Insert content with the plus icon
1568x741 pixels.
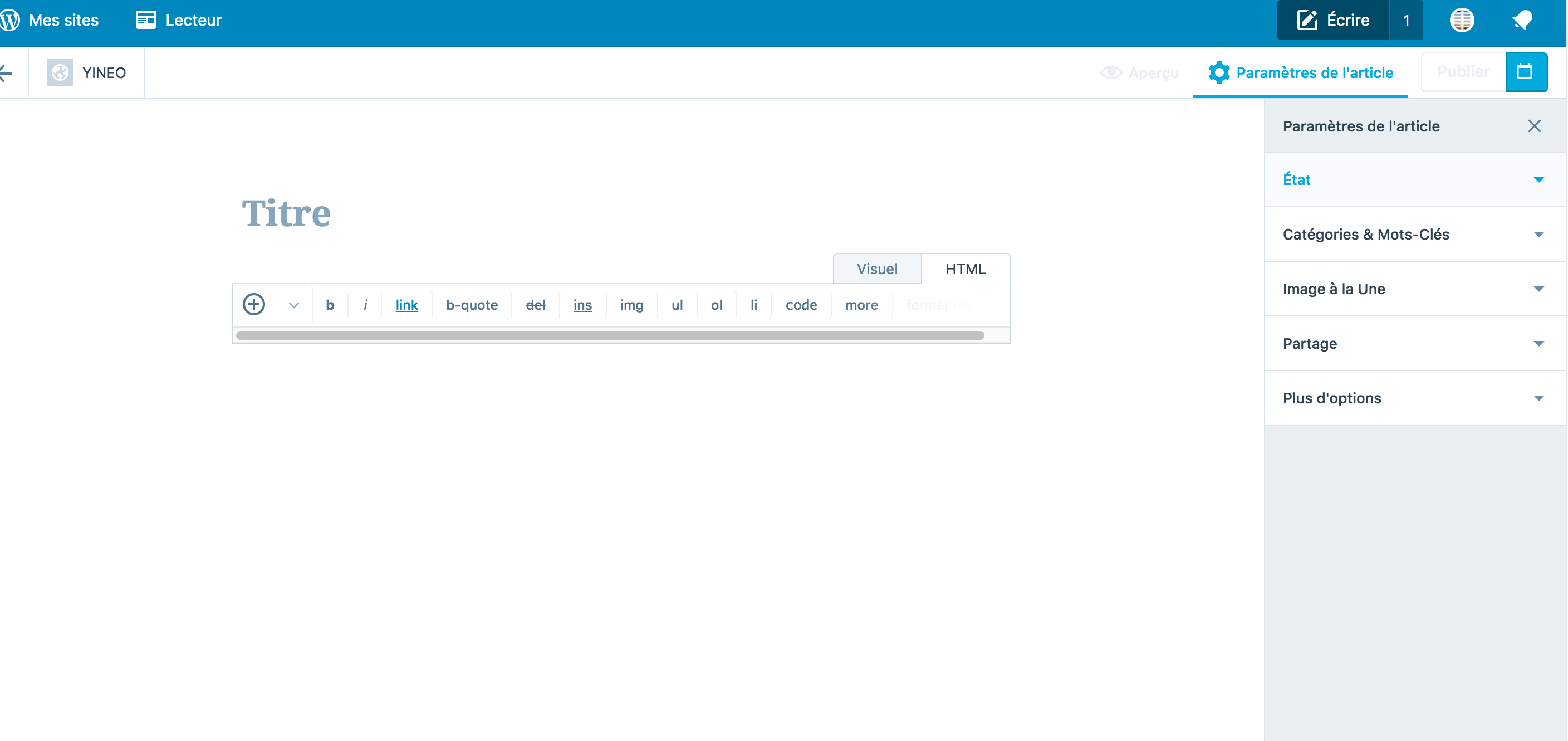click(254, 304)
